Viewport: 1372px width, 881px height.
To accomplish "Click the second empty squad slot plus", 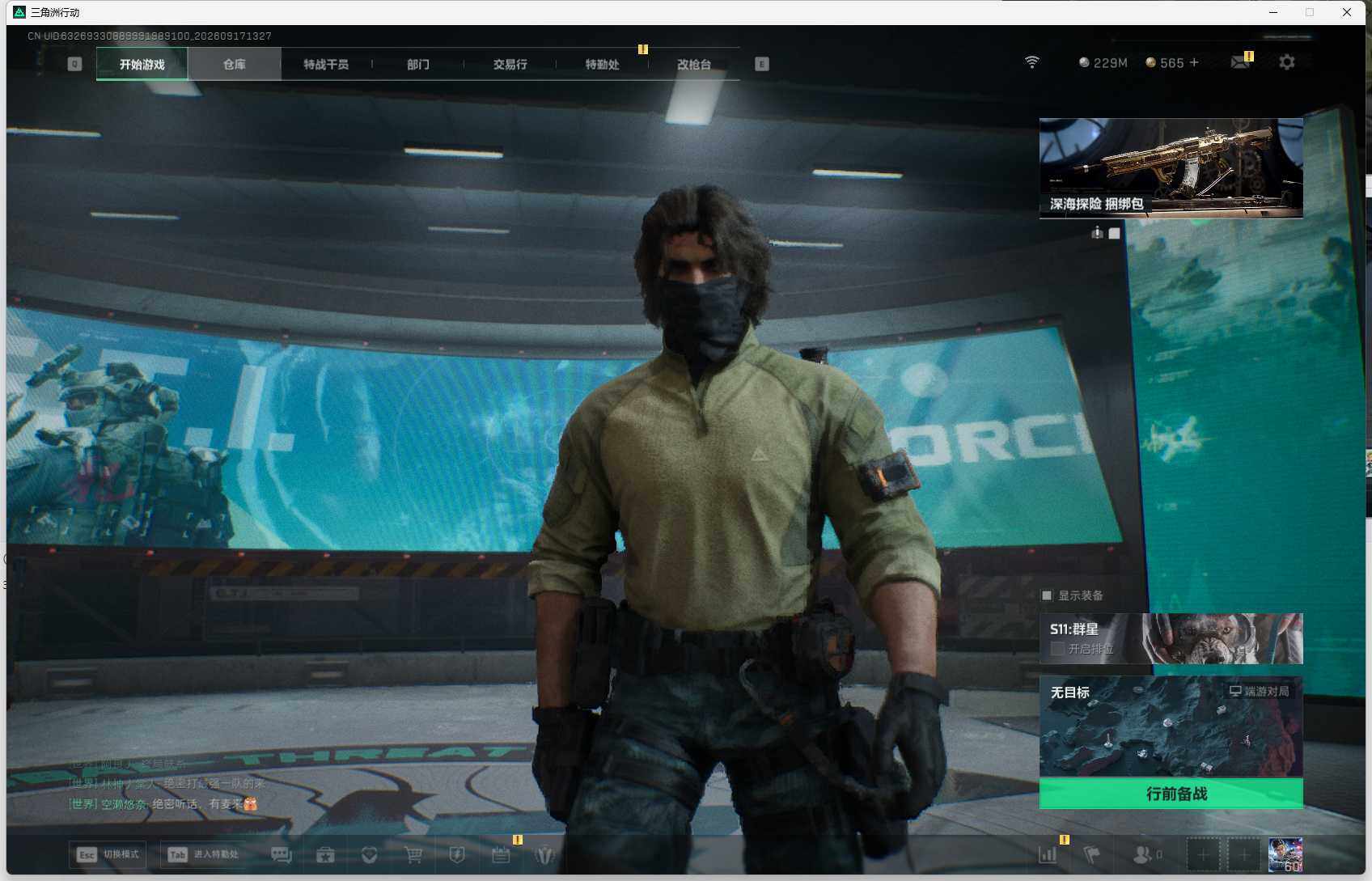I will pos(1244,854).
